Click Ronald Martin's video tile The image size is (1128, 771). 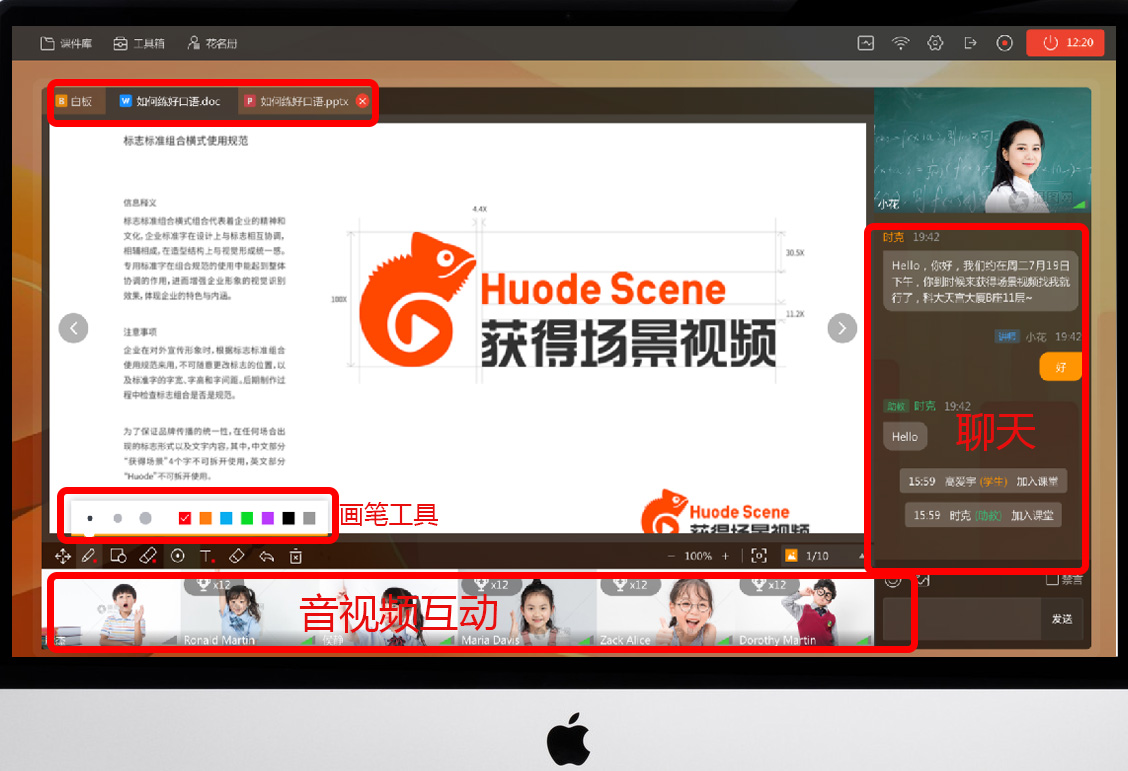point(248,612)
